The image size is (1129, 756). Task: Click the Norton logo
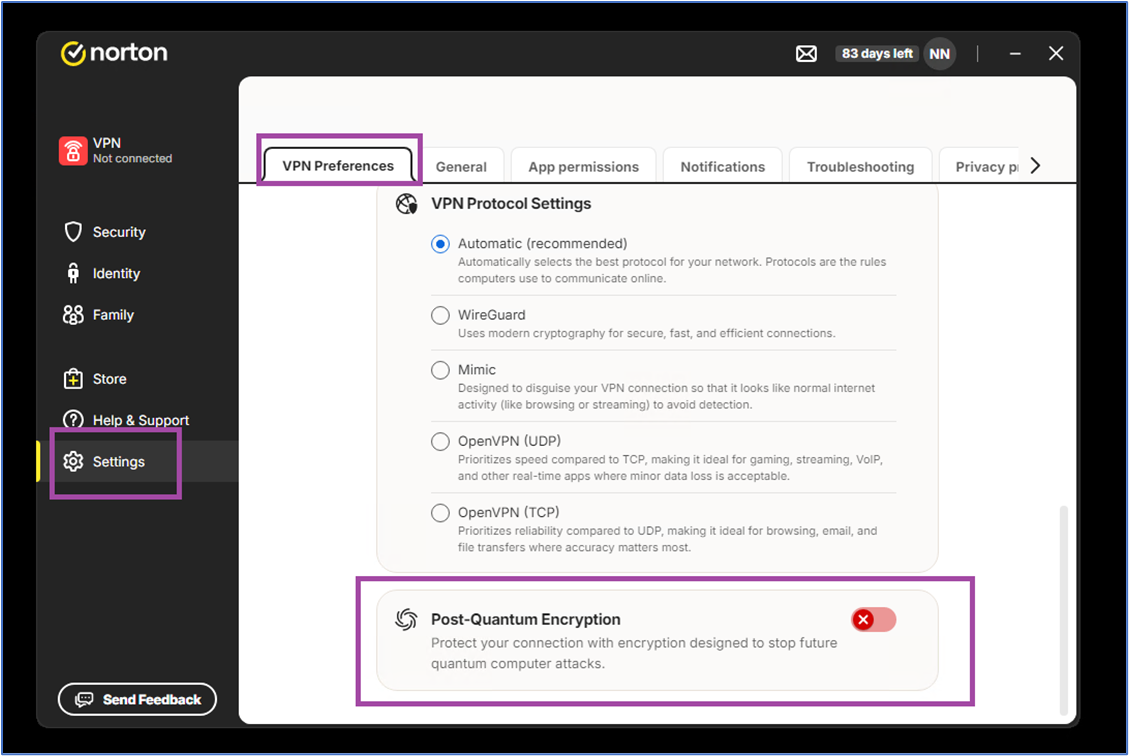114,53
